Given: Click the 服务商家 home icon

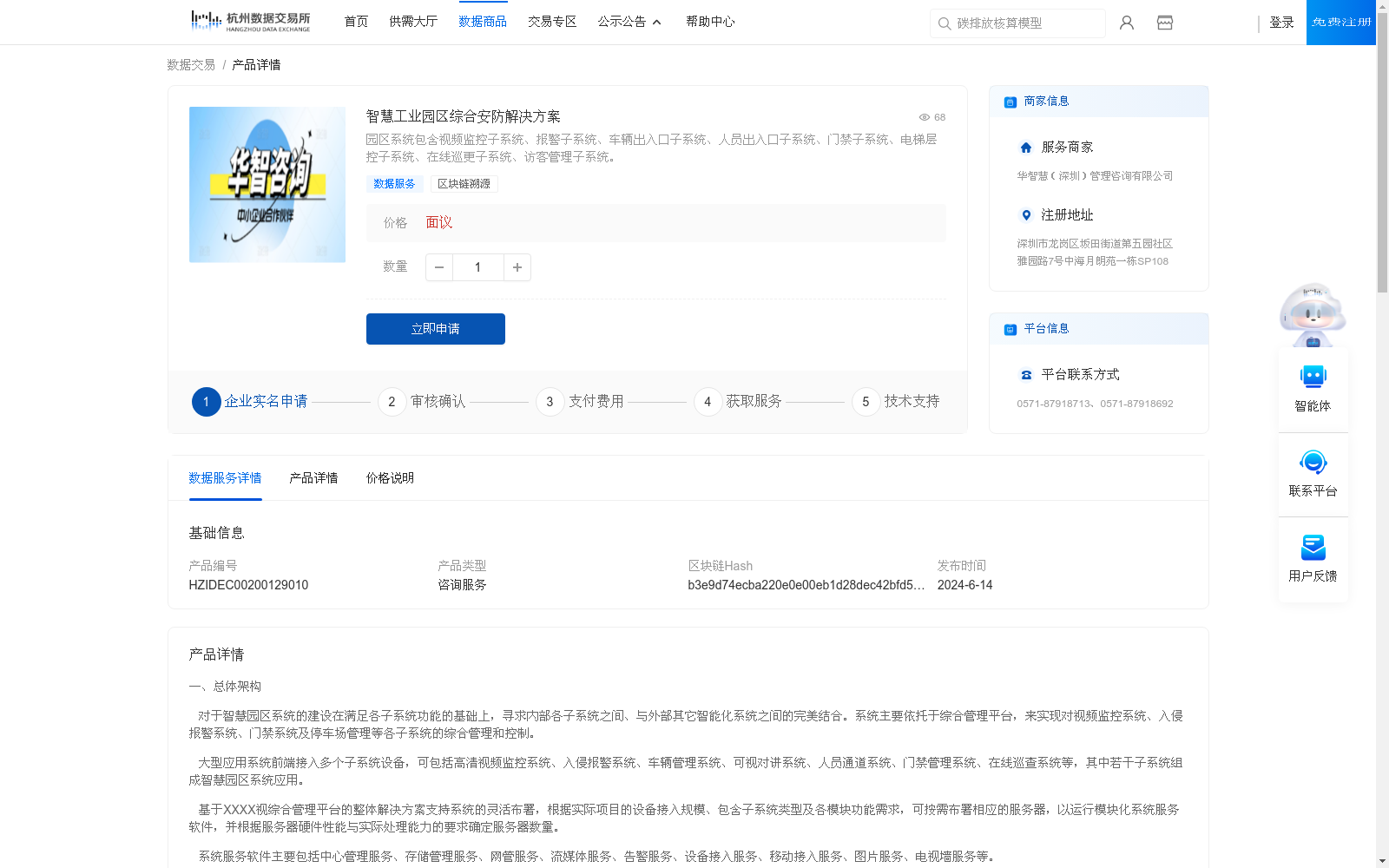Looking at the screenshot, I should [x=1026, y=148].
